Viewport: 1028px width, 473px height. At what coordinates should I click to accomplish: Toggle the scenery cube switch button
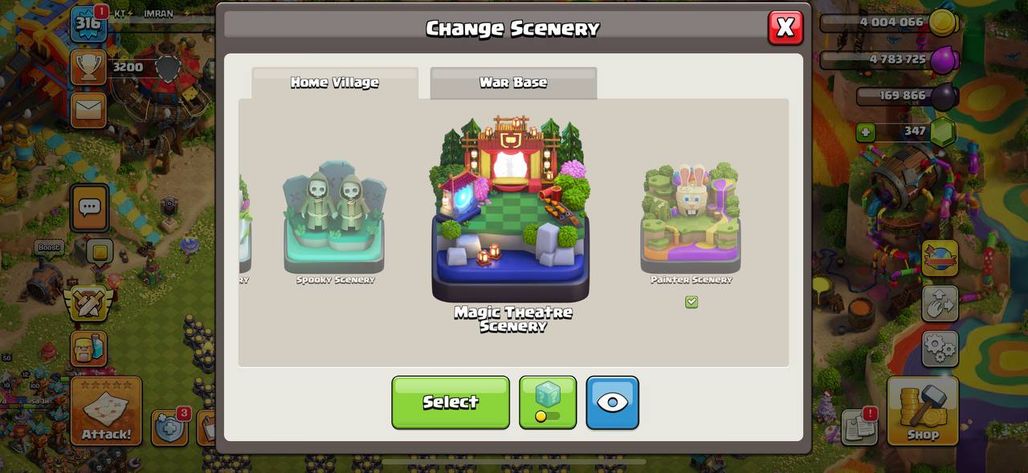tap(548, 403)
